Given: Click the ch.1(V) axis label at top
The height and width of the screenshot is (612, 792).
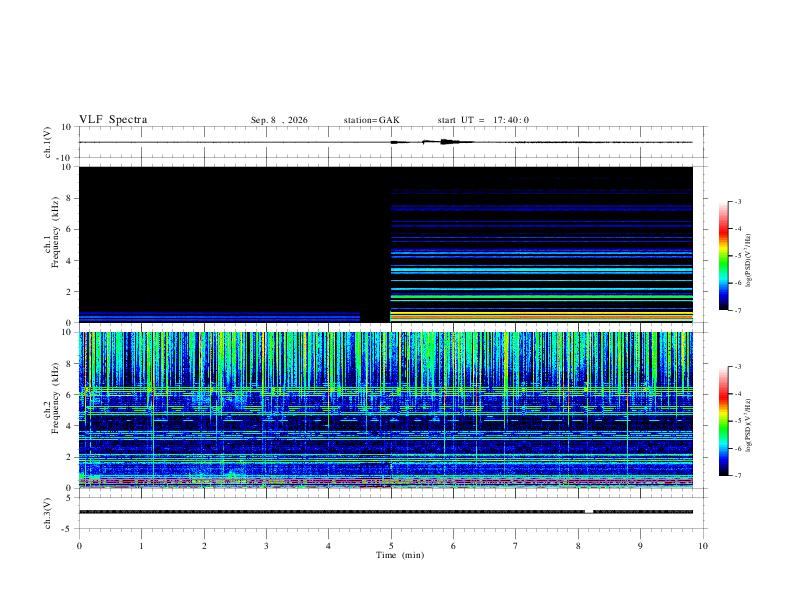Looking at the screenshot, I should (48, 142).
